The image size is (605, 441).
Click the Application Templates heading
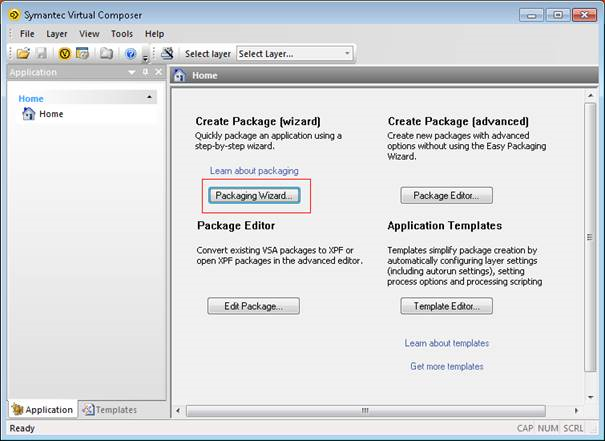click(444, 225)
